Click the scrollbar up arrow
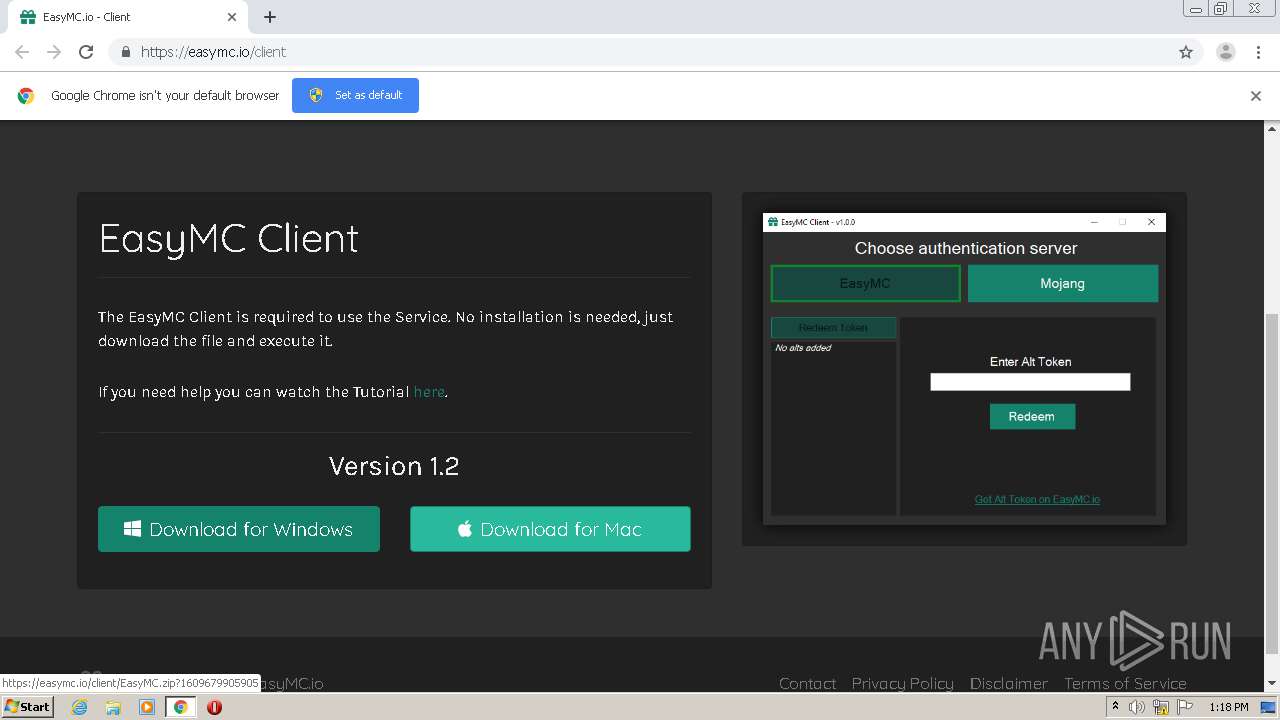The width and height of the screenshot is (1280, 720). (1272, 128)
